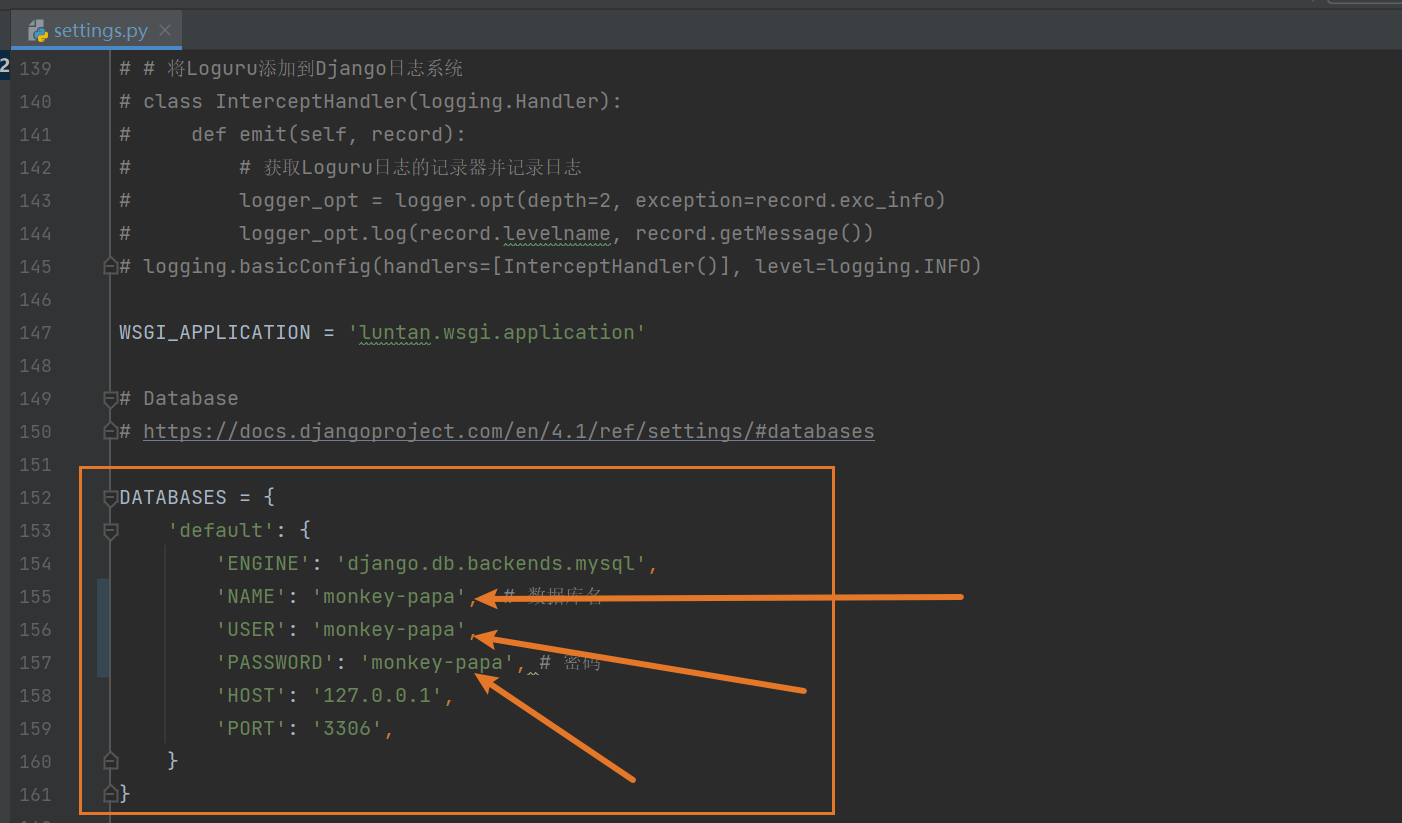Switch to the settings.py editor tab

pos(98,31)
